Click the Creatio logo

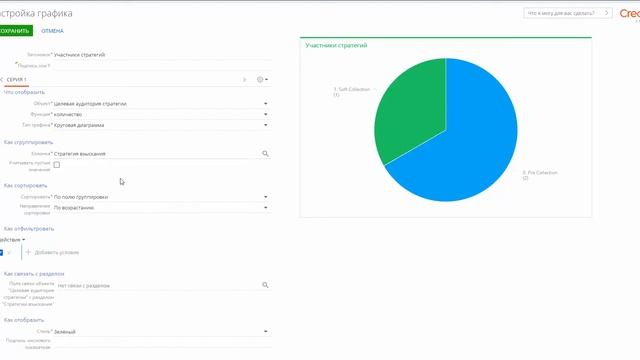[x=630, y=13]
